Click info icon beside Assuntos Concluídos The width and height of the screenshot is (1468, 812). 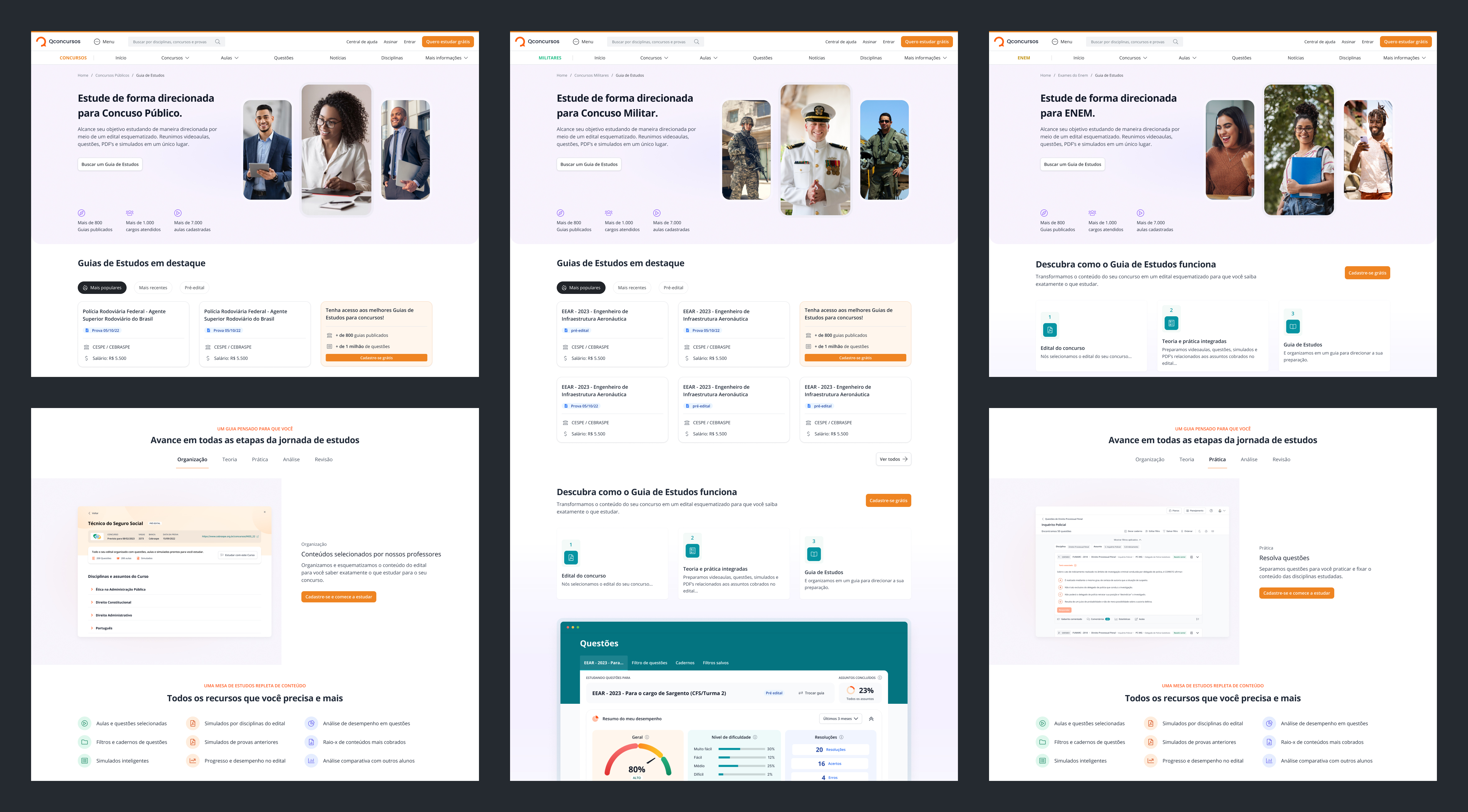[880, 678]
